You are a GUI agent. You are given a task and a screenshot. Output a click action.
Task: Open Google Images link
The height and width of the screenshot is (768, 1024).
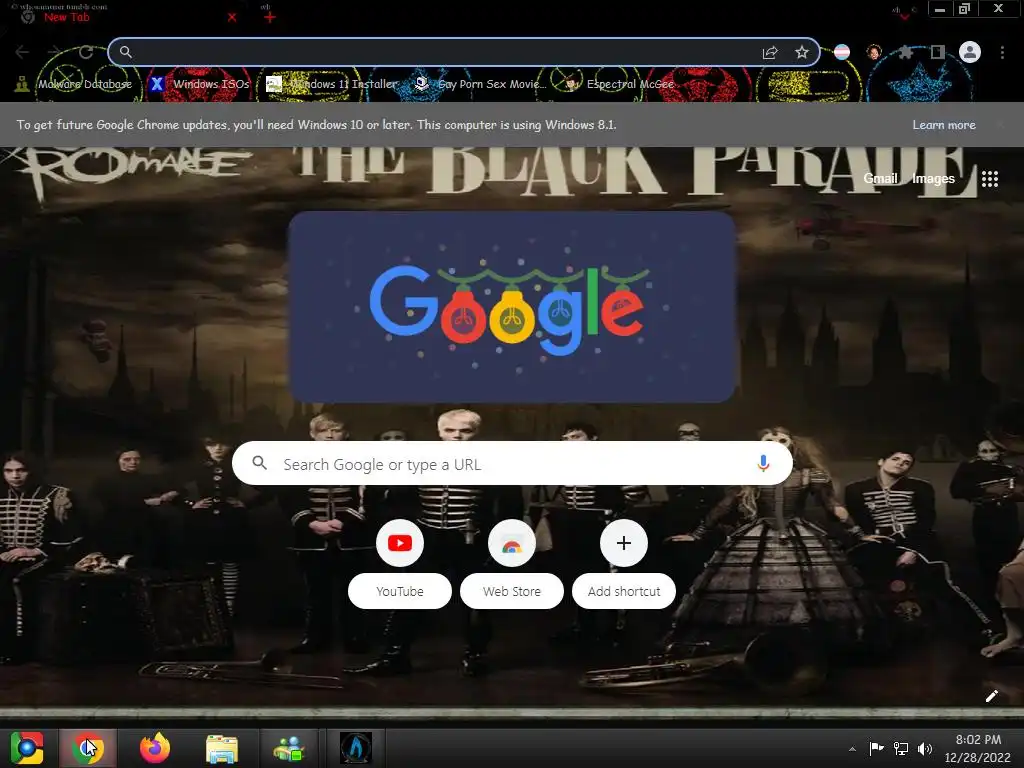[933, 178]
